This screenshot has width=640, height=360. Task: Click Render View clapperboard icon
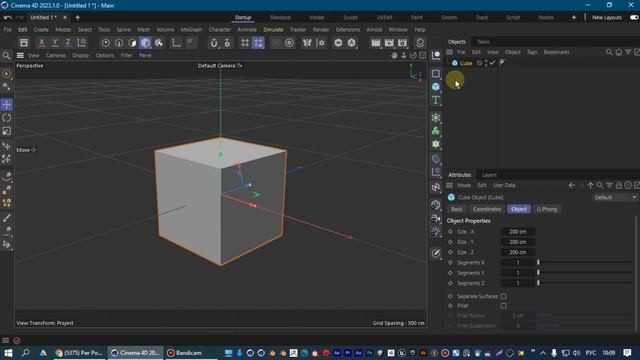pyautogui.click(x=376, y=42)
